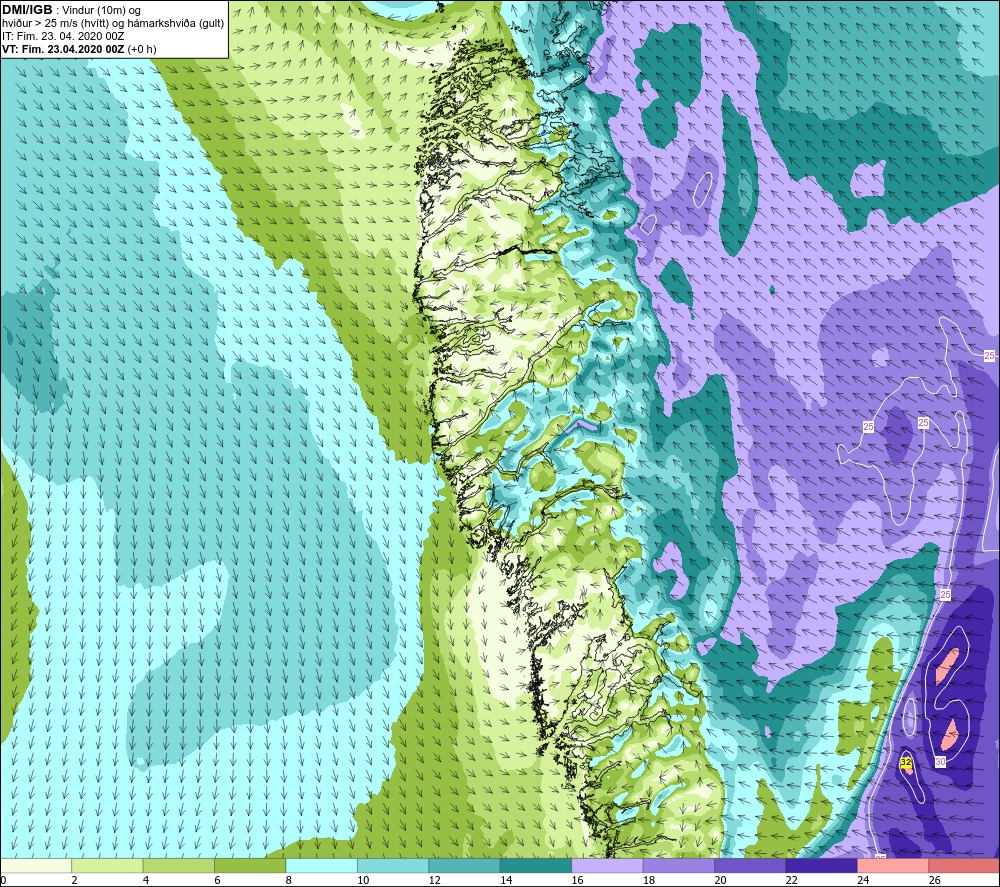Select the 18–20 m/s purple legend swatch
Screen dimensions: 1000x887
point(679,865)
